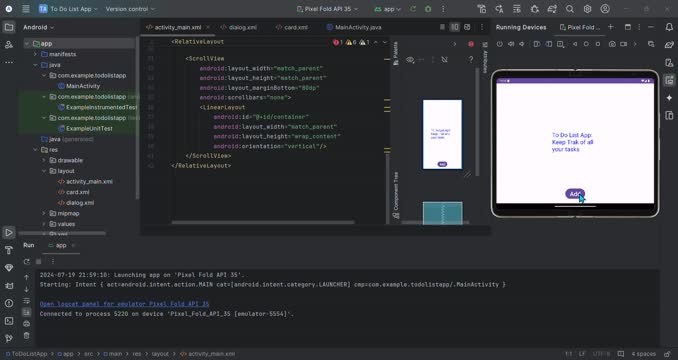678x360 pixels.
Task: Open the Logcat tool window icon
Action: [x=9, y=286]
